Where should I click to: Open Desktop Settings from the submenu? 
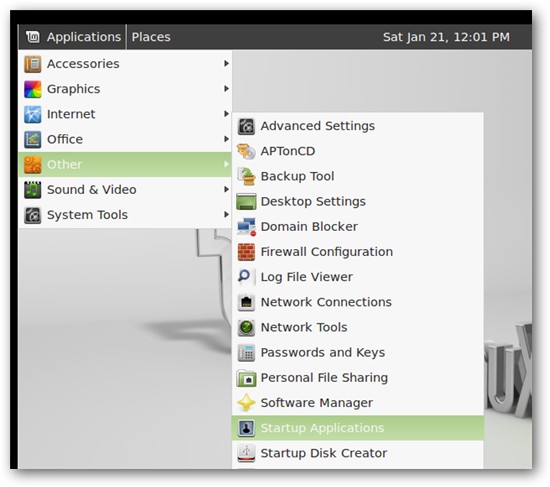tap(358, 202)
